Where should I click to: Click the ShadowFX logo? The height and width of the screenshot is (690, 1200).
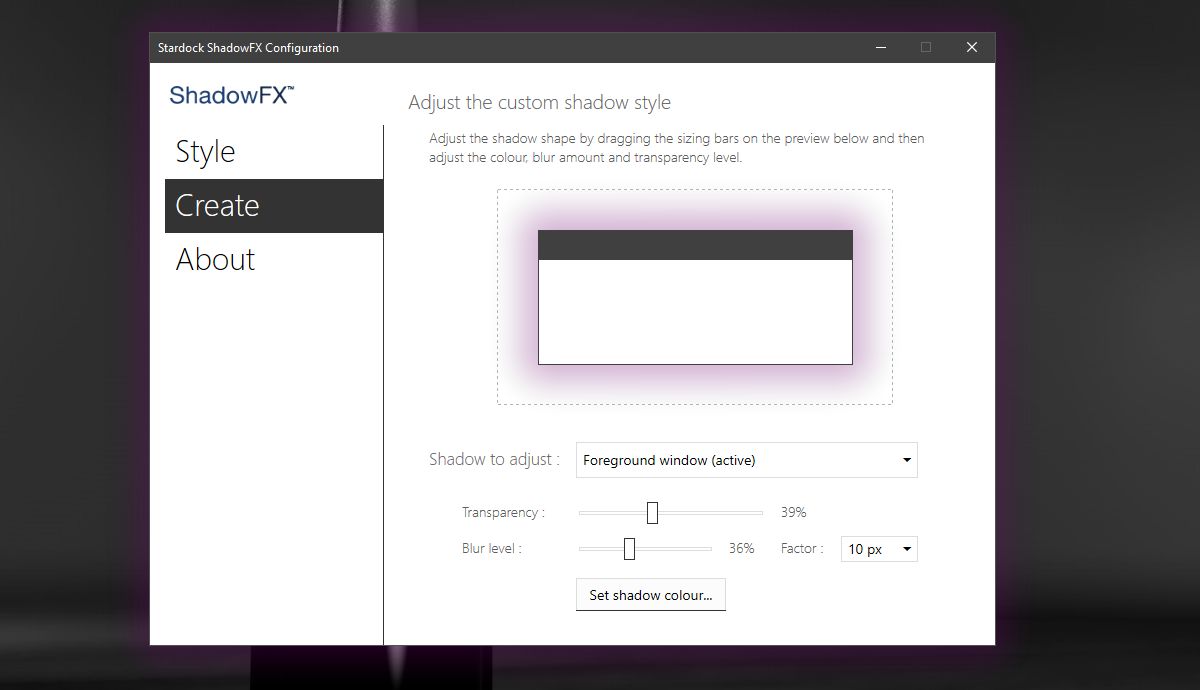coord(232,95)
